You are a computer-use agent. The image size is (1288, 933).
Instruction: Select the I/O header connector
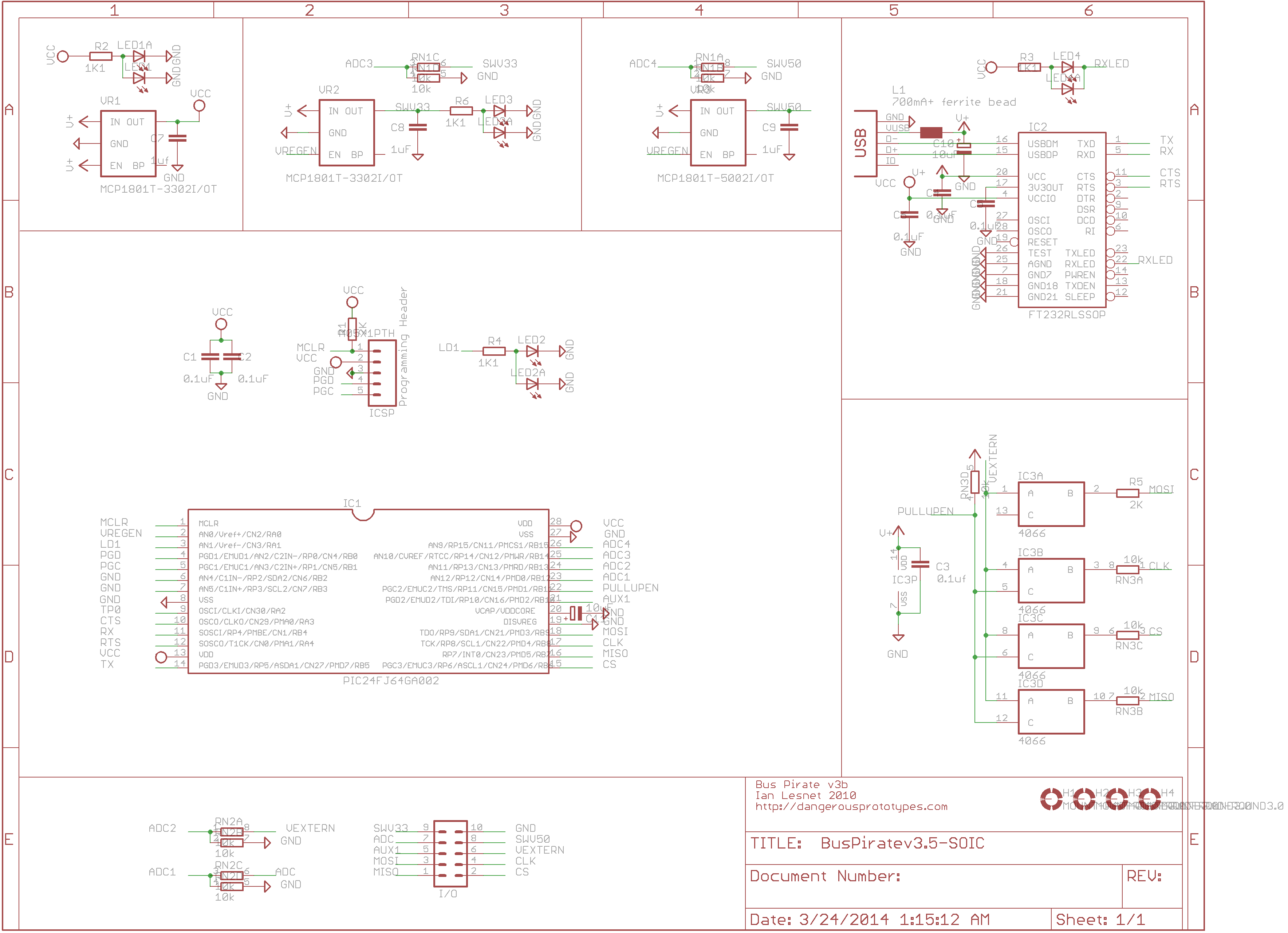coord(450,854)
